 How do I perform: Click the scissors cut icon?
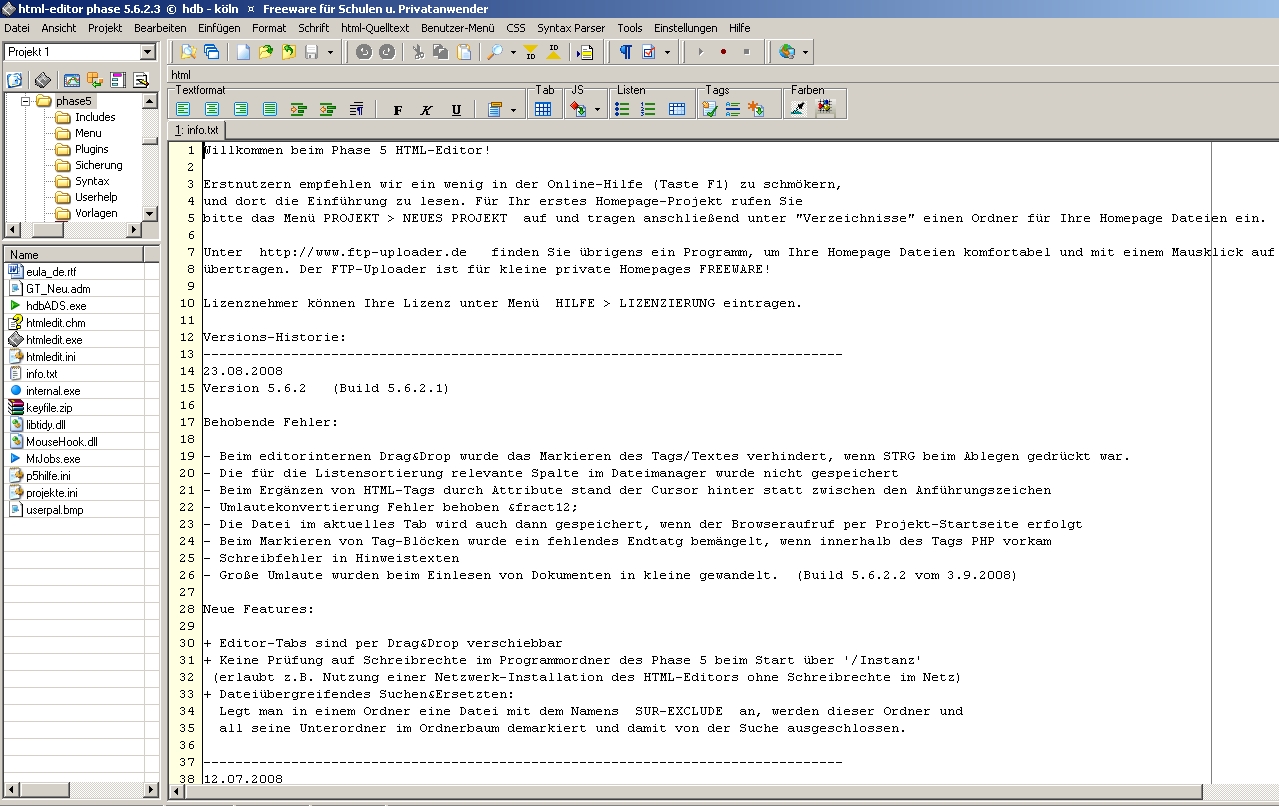418,52
